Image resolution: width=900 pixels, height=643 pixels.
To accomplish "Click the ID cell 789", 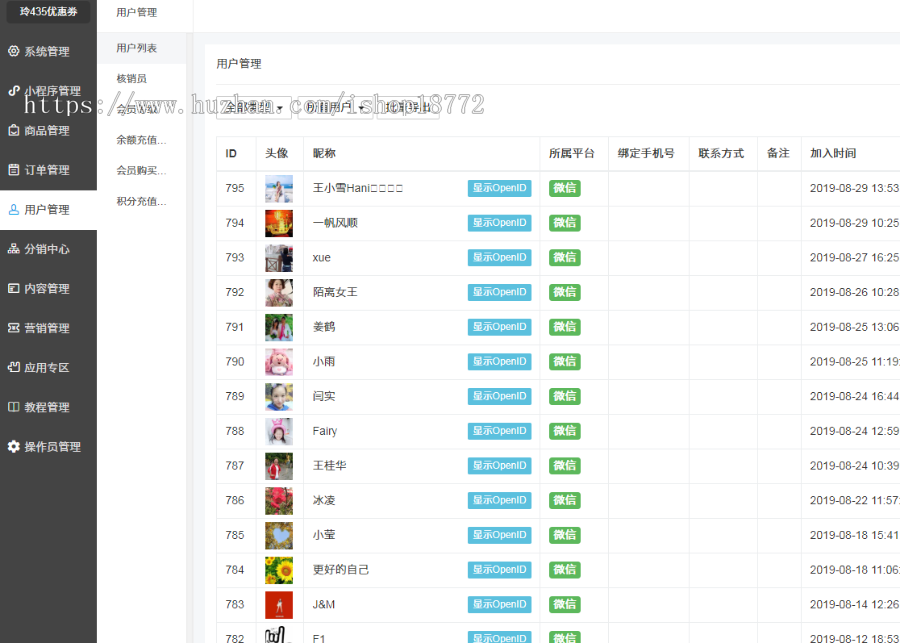I will pos(235,396).
